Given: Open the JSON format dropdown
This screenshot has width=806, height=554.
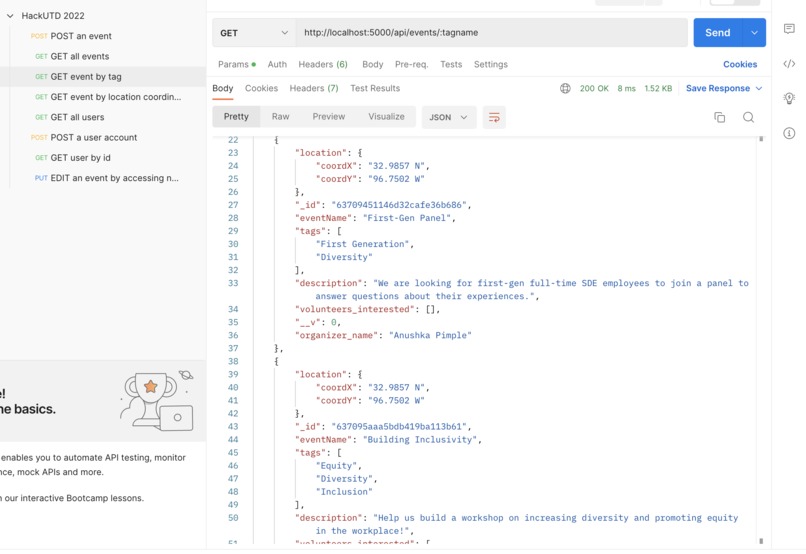Looking at the screenshot, I should coord(449,117).
